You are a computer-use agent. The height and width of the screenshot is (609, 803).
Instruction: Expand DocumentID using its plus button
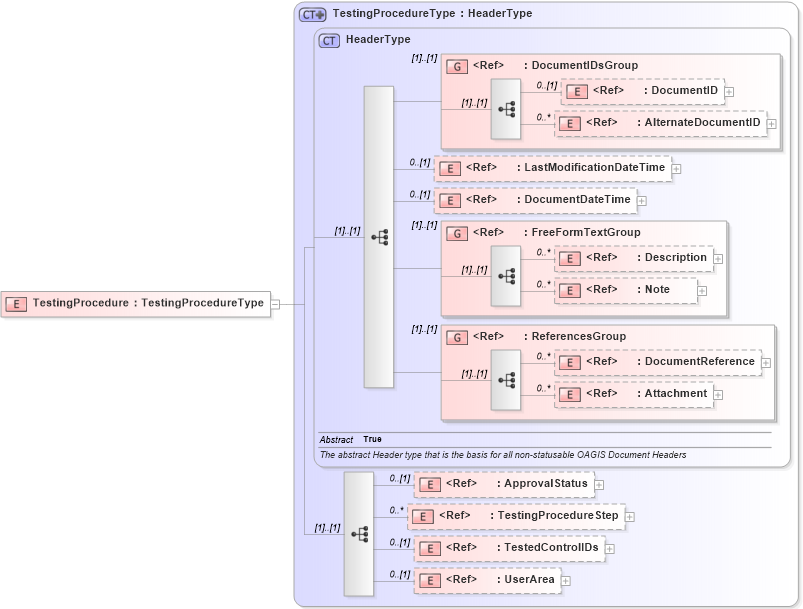tap(730, 93)
